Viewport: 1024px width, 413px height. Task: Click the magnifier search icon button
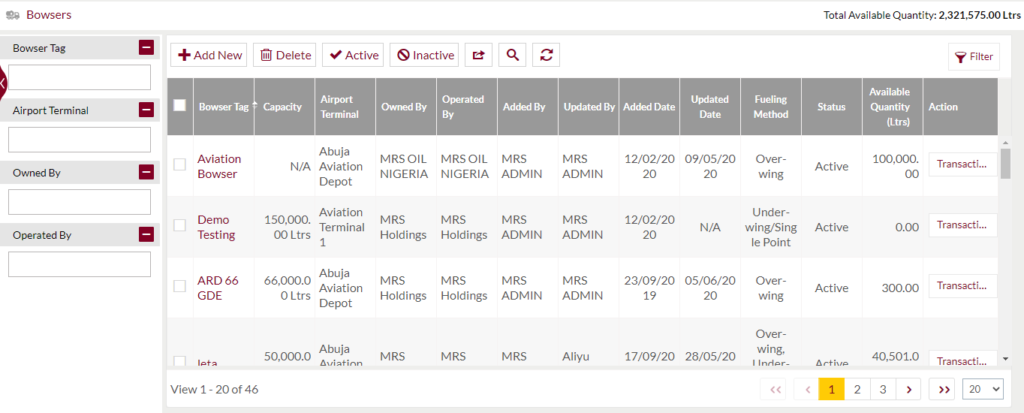tap(513, 56)
